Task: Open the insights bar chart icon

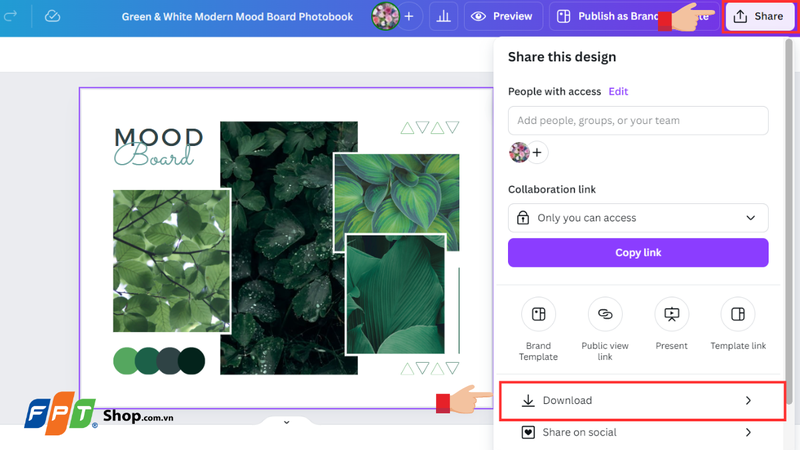Action: tap(443, 16)
